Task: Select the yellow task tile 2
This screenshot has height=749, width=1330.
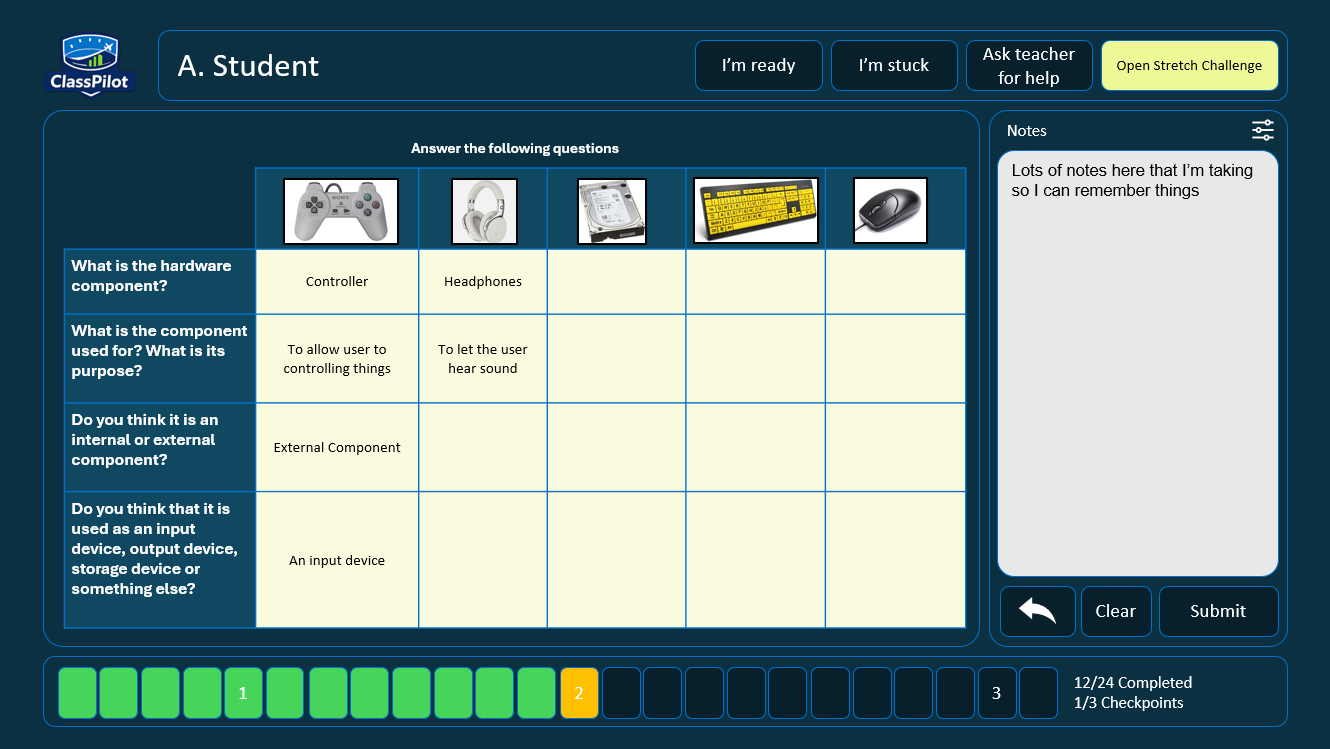Action: [x=579, y=692]
